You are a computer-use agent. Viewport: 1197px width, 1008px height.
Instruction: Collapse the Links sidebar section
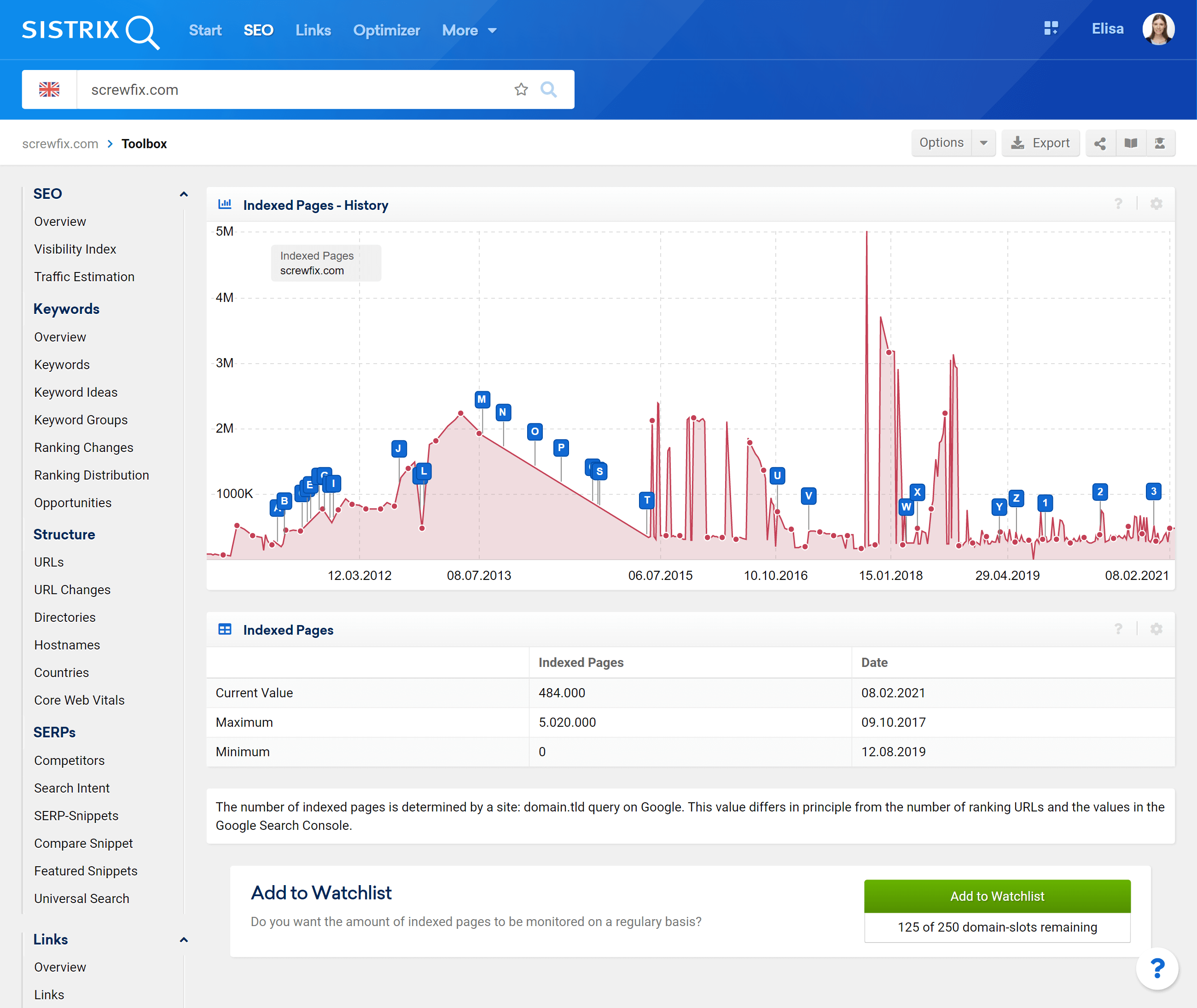coord(184,940)
